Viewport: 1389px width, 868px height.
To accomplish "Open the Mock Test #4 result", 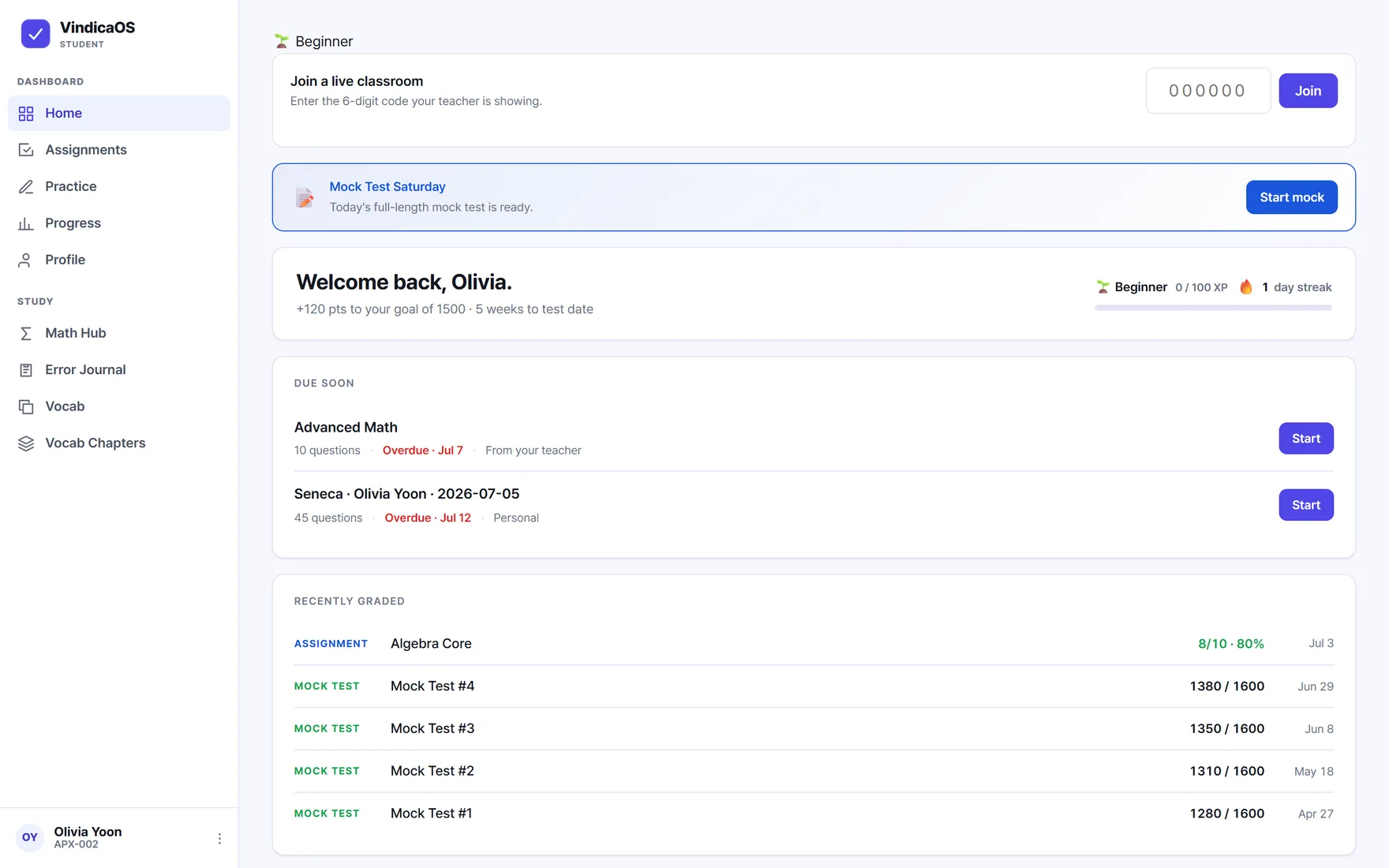I will tap(814, 687).
